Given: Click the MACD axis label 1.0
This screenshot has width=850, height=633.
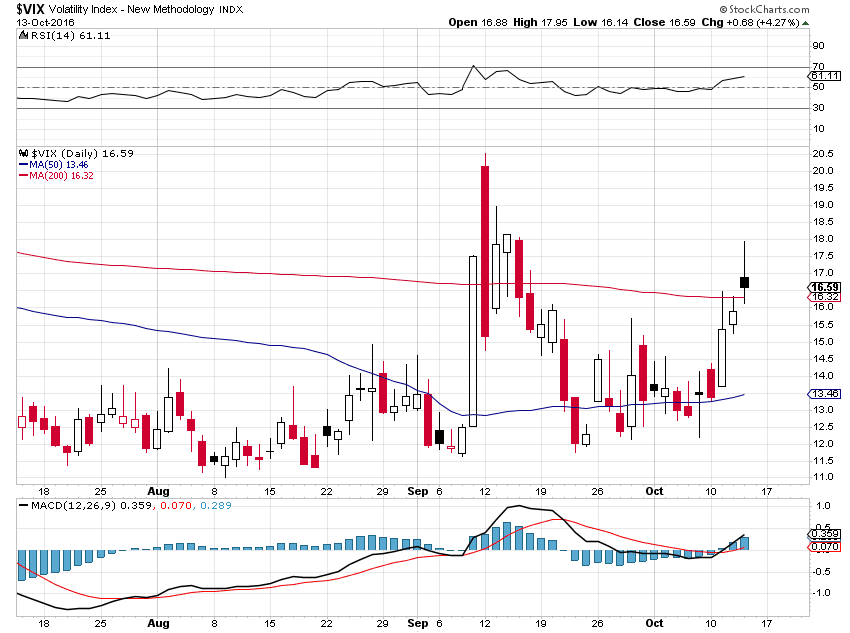Looking at the screenshot, I should click(x=823, y=506).
